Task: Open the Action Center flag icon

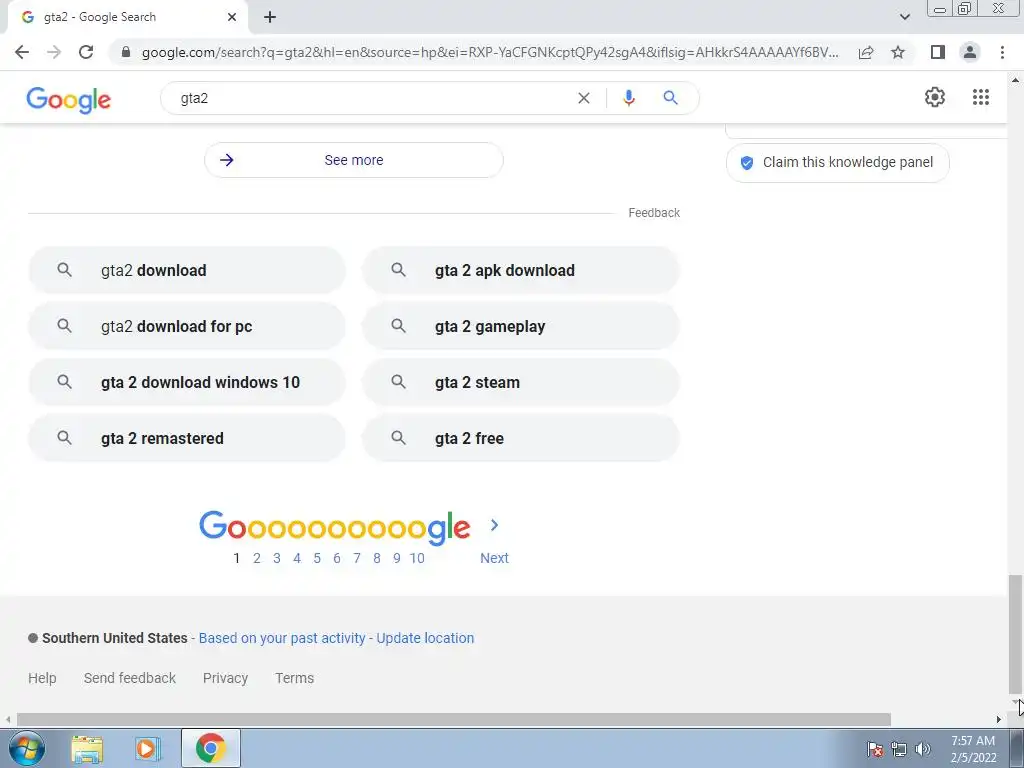Action: [x=875, y=749]
